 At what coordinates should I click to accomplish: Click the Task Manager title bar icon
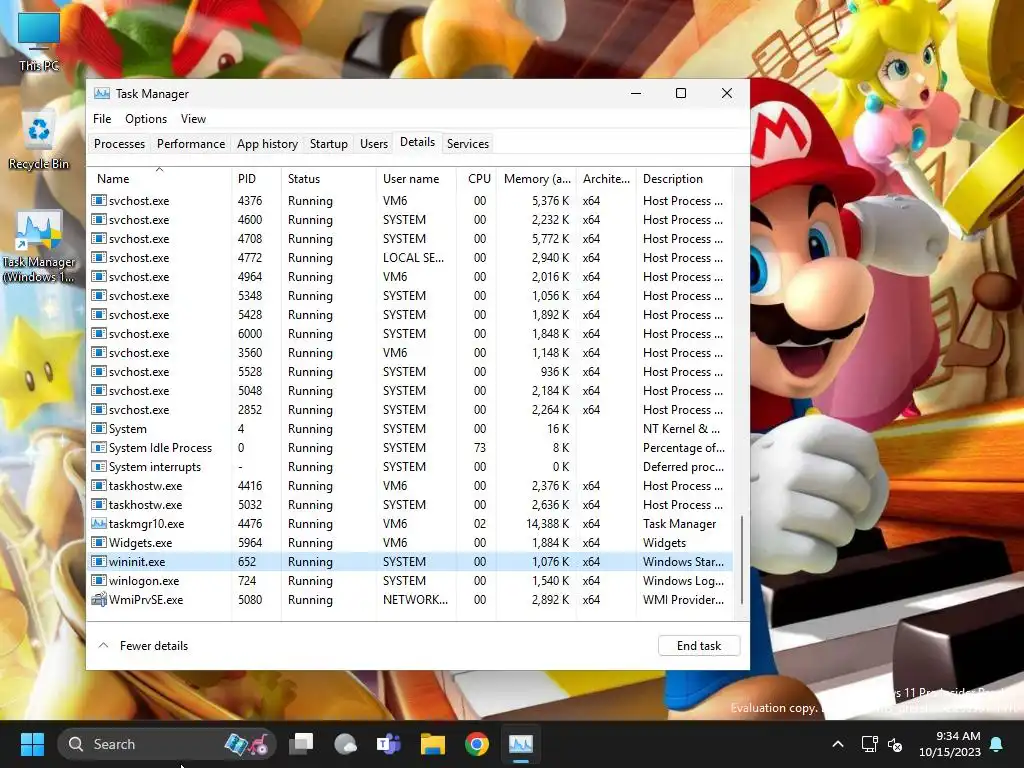(x=102, y=93)
